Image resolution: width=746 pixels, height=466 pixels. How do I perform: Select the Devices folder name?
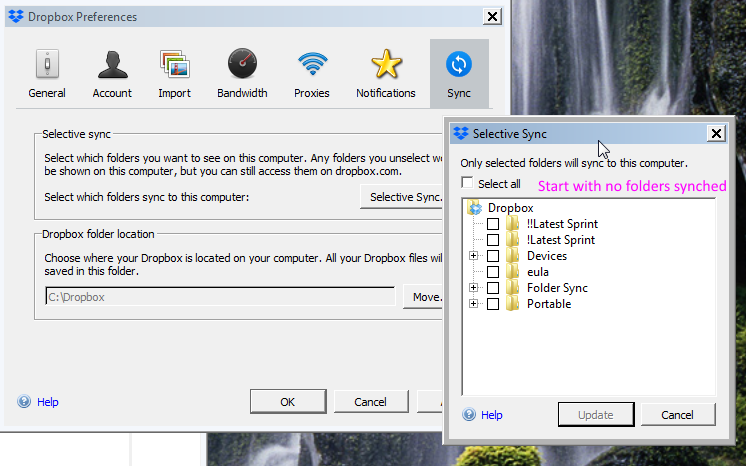point(547,256)
